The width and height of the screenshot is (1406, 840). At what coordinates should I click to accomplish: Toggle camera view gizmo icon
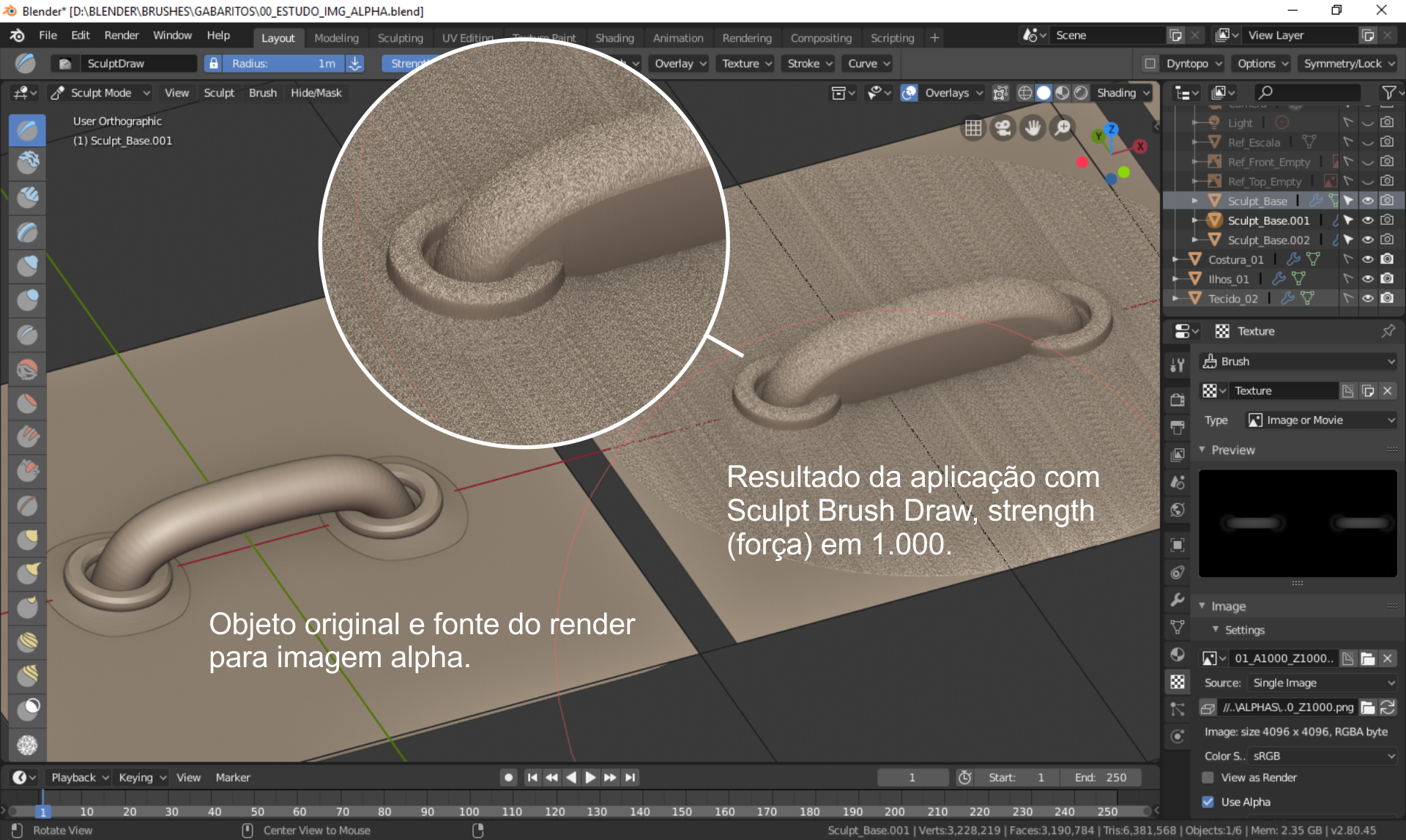1003,128
